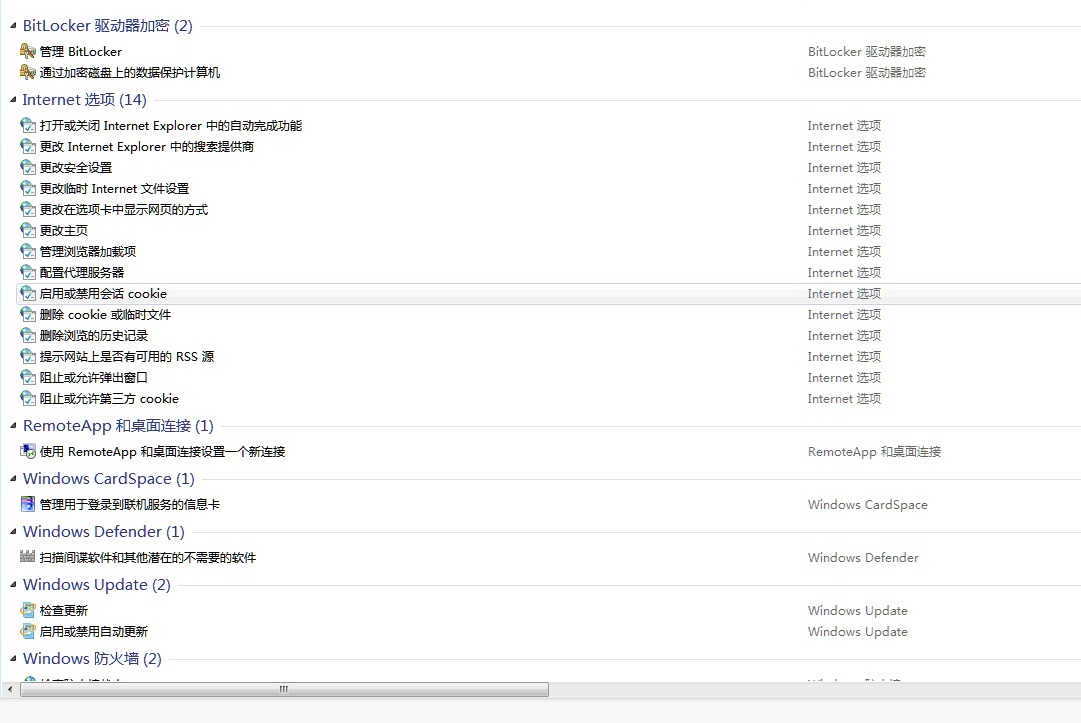Open the 配置代理服务器 link
Viewport: 1081px width, 723px height.
tap(82, 273)
